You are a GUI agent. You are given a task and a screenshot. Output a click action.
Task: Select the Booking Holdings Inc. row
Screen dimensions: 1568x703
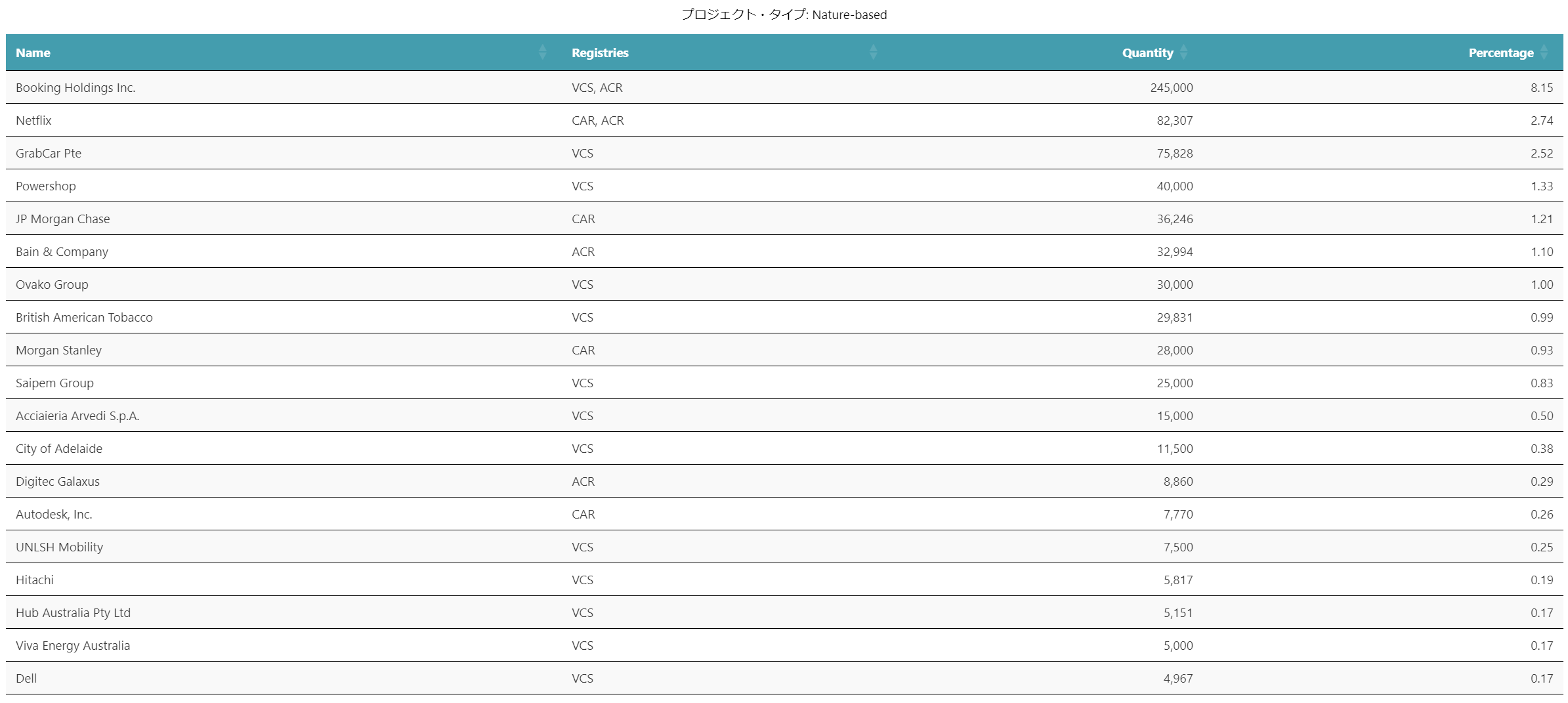pos(75,88)
